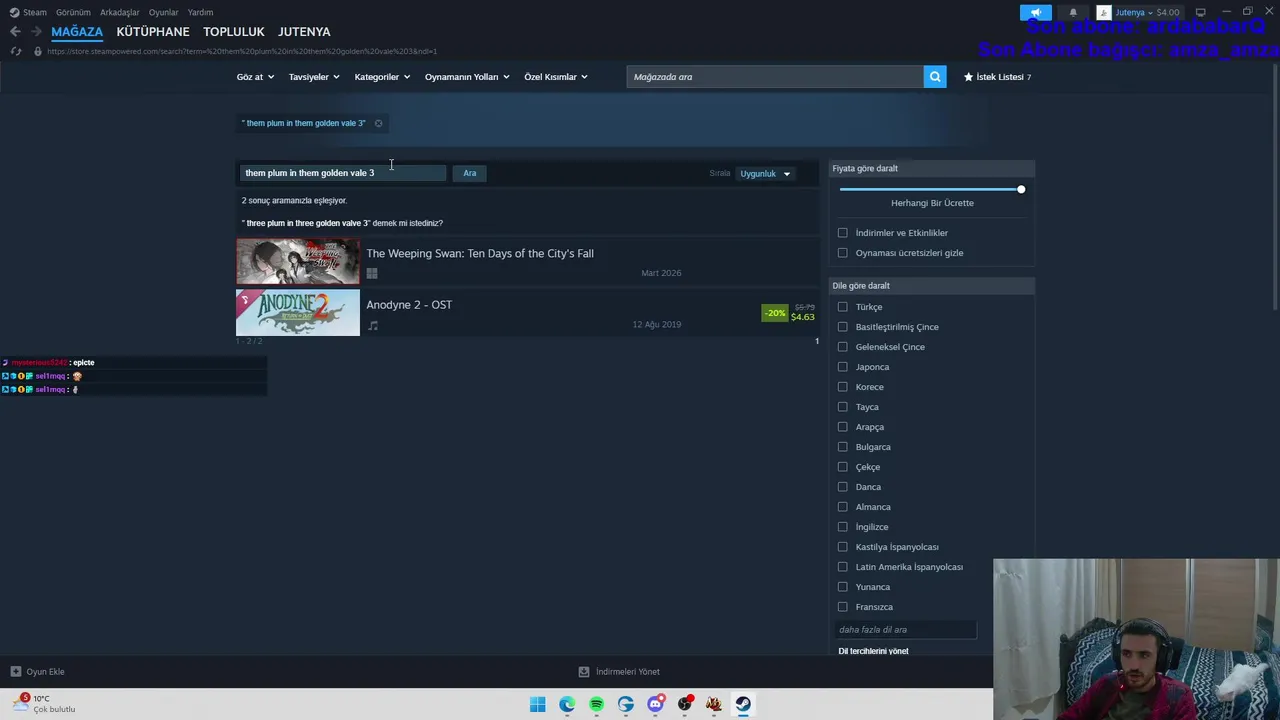
Task: Switch to Big Picture mode
Action: pos(1200,12)
